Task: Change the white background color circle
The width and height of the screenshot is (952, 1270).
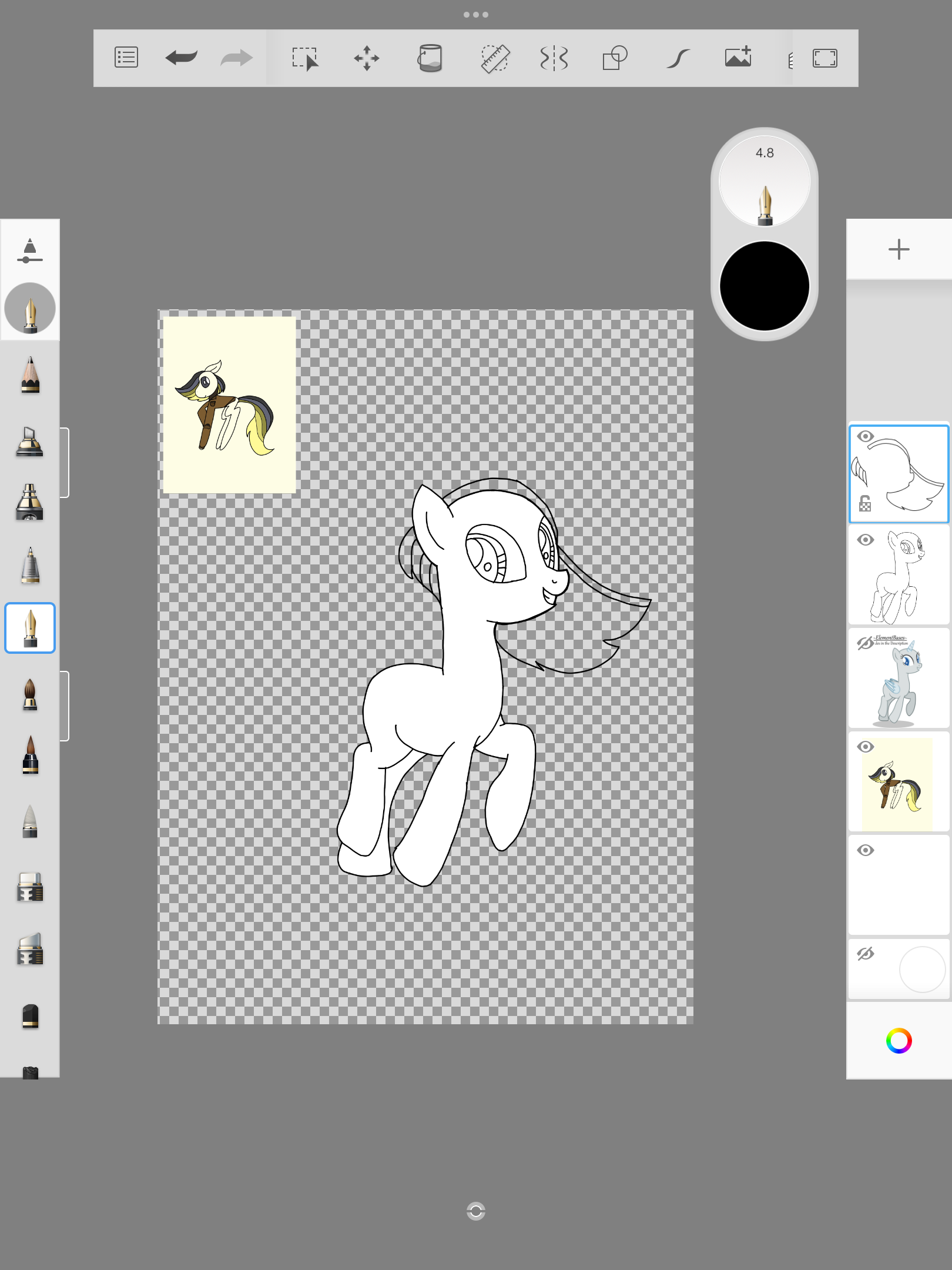Action: point(922,969)
